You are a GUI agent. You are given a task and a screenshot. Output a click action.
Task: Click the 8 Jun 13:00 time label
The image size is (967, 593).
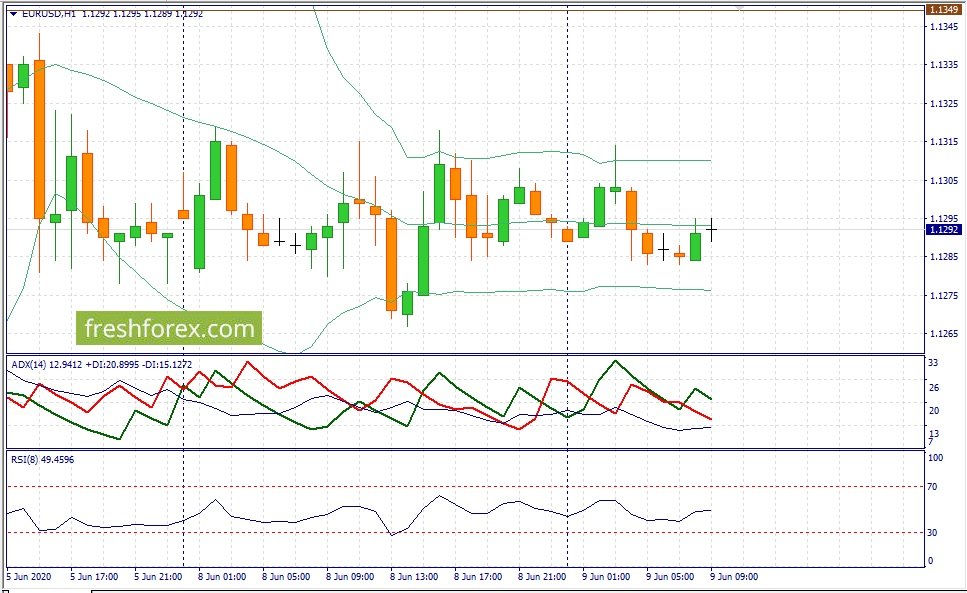pyautogui.click(x=414, y=577)
